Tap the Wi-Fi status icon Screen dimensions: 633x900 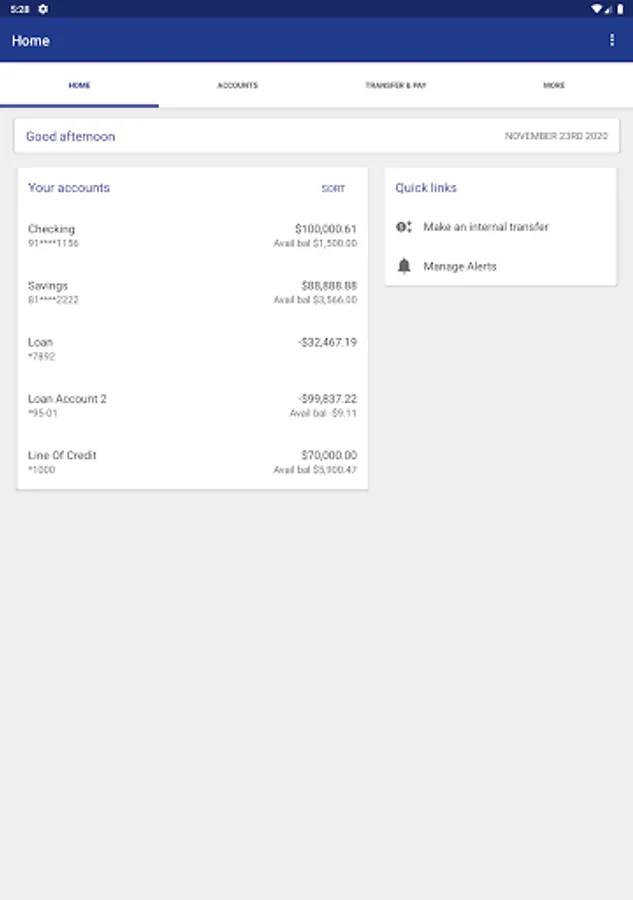coord(596,8)
